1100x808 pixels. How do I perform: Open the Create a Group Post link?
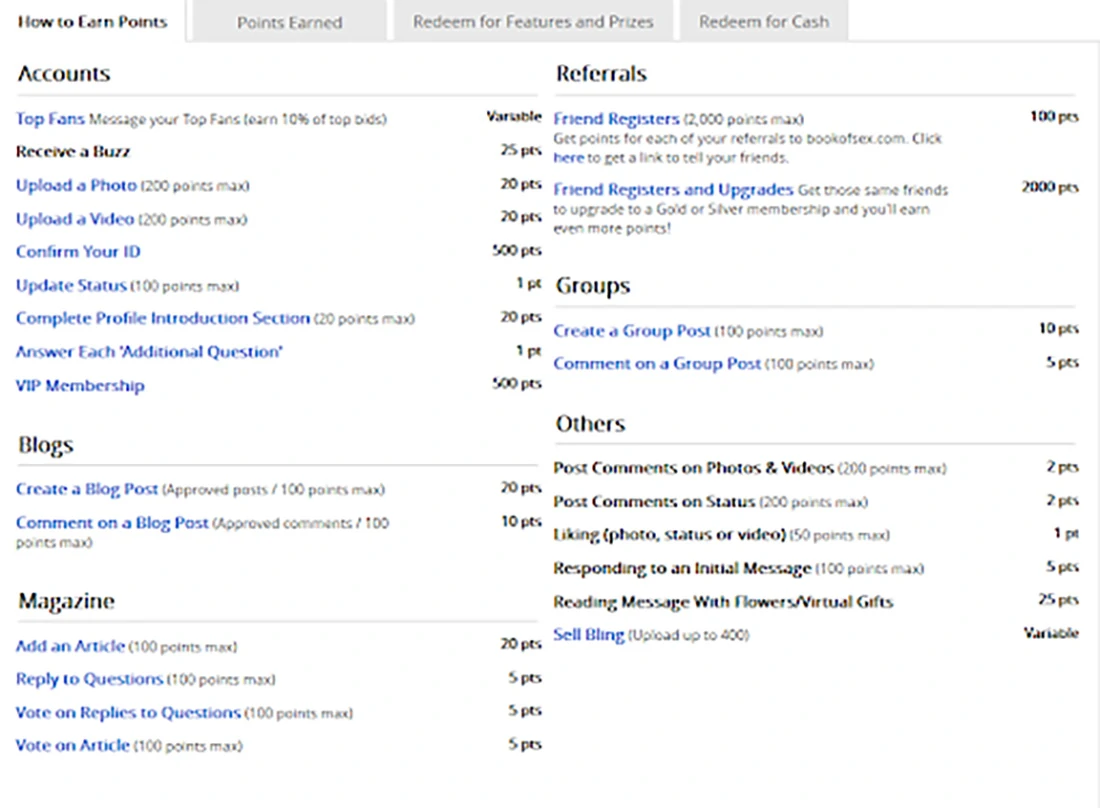[632, 331]
